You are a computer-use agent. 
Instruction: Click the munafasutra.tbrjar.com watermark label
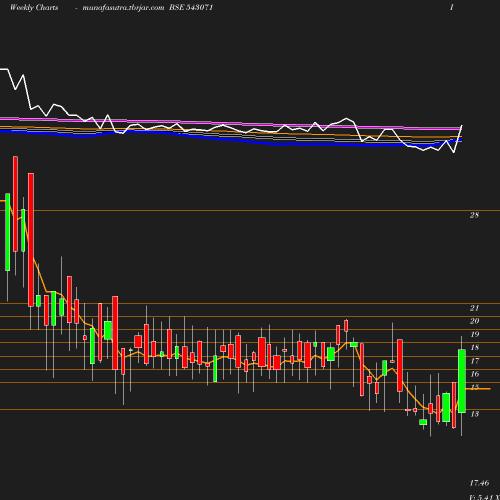tap(123, 8)
